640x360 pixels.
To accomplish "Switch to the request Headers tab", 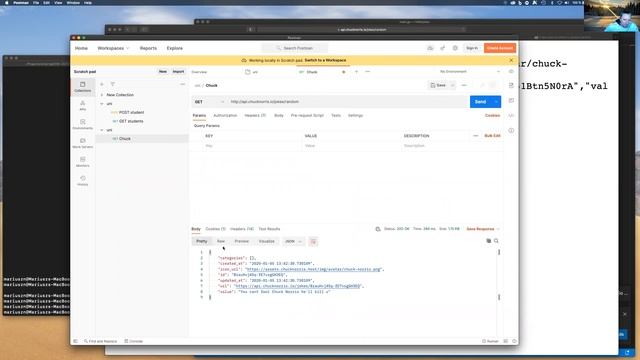I will click(255, 116).
